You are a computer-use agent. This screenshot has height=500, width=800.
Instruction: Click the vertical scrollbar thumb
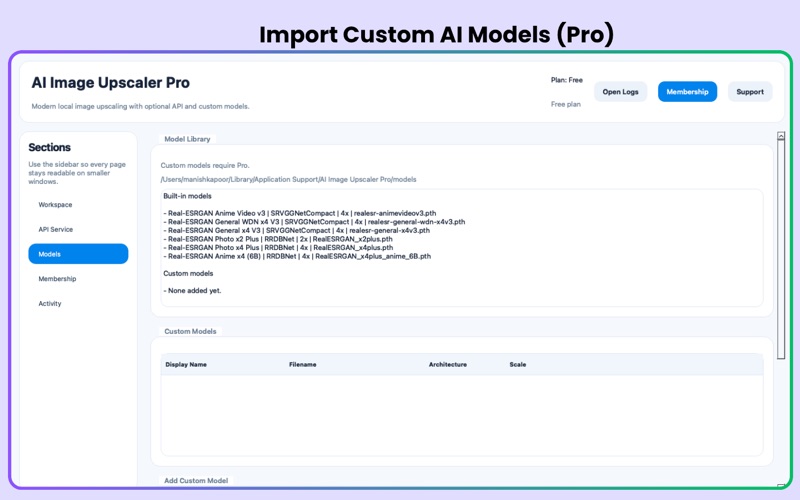tap(781, 250)
